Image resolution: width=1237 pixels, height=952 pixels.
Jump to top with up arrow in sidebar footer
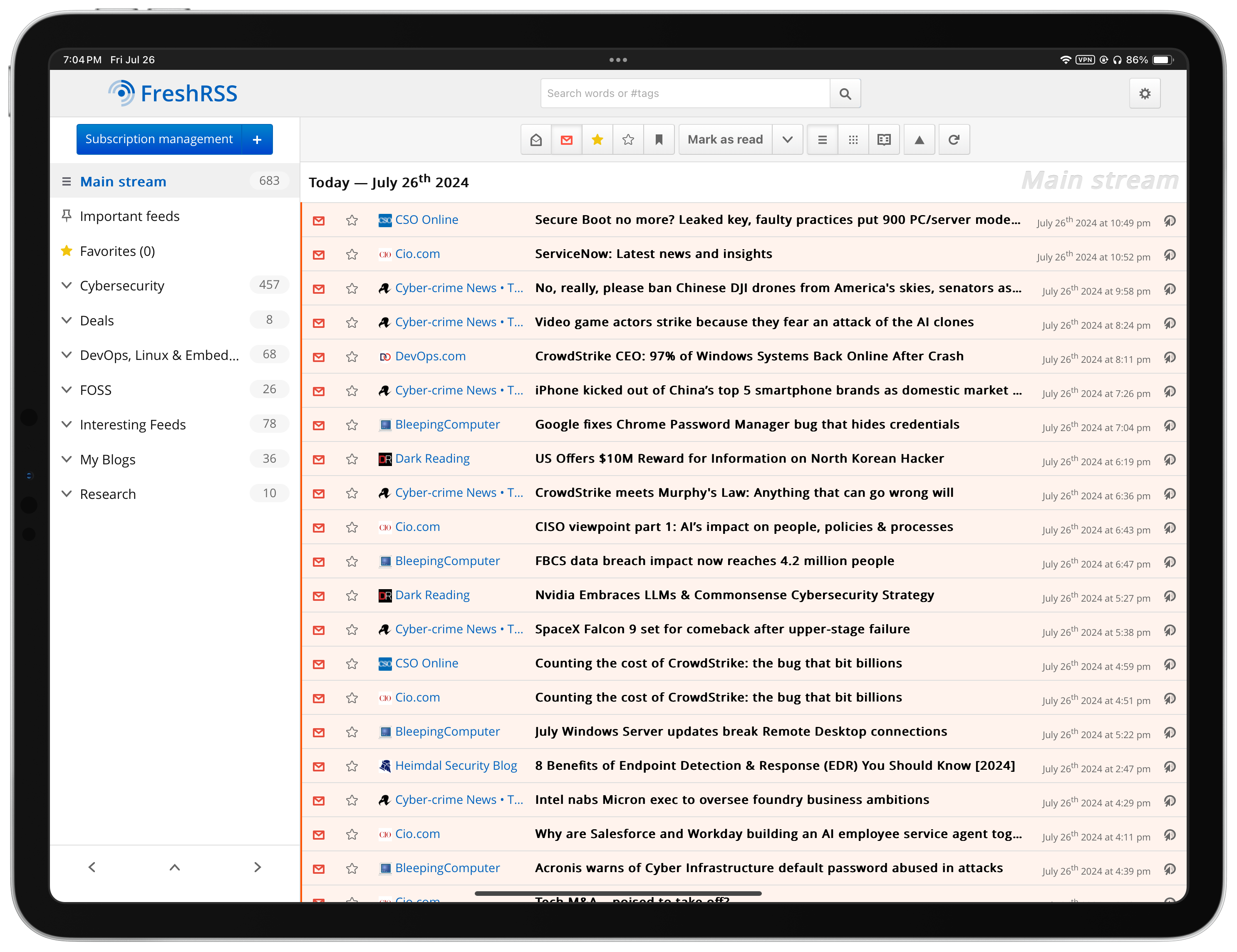click(174, 867)
